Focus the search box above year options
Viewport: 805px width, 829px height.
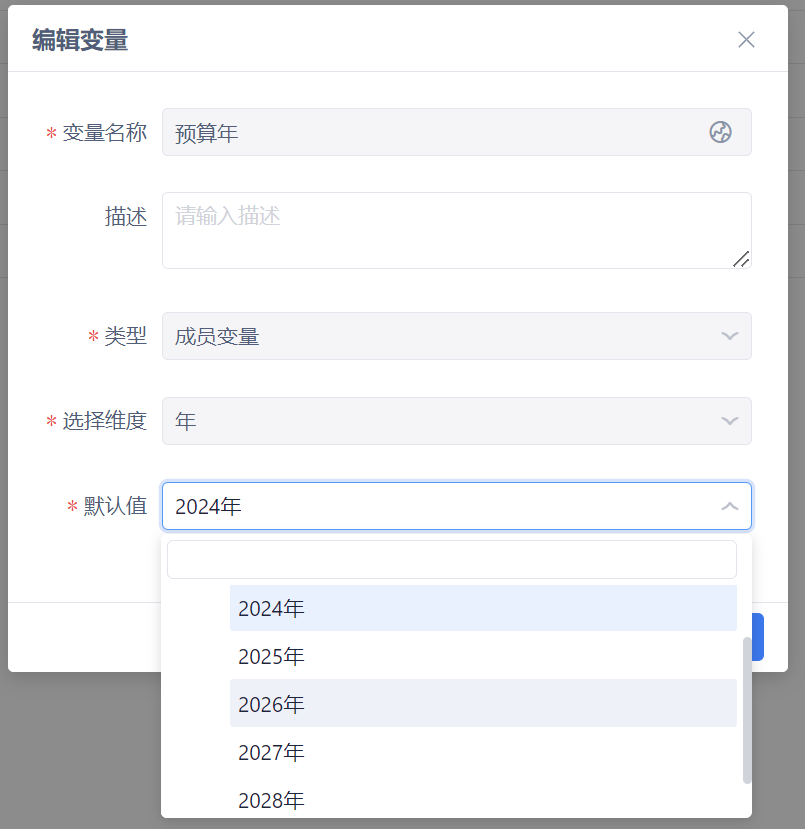451,560
